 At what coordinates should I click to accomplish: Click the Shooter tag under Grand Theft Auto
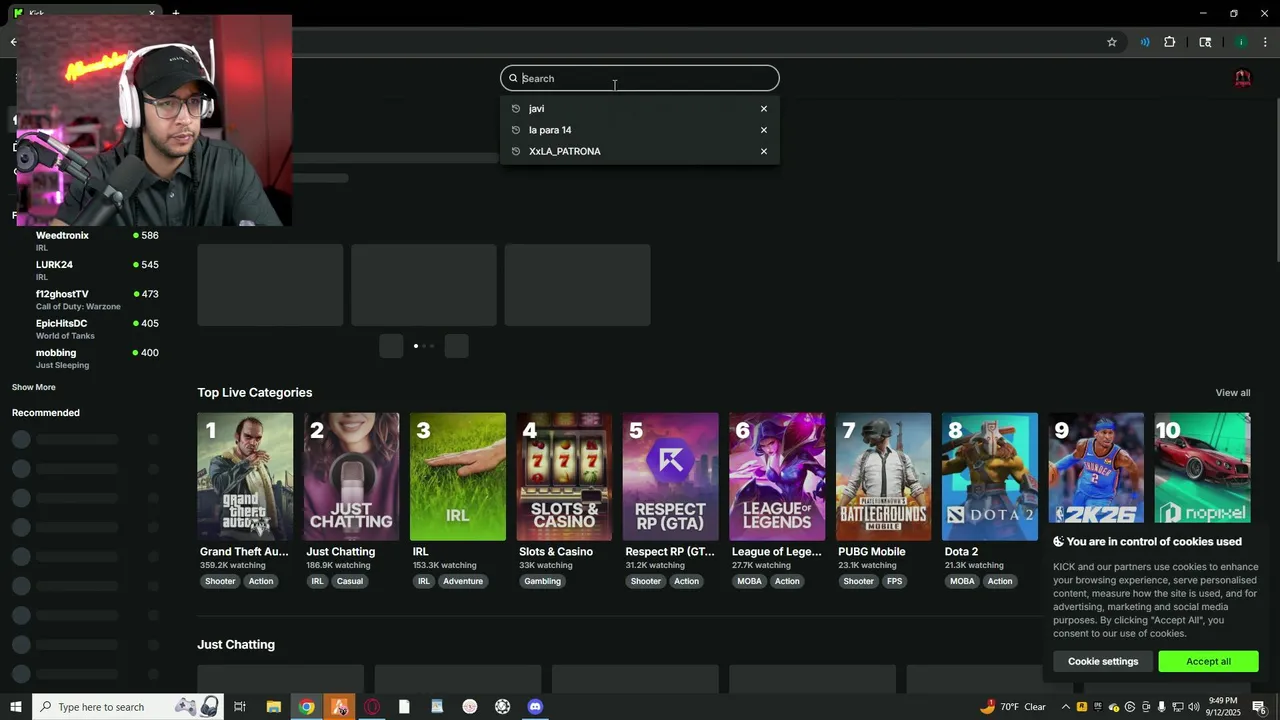[220, 581]
